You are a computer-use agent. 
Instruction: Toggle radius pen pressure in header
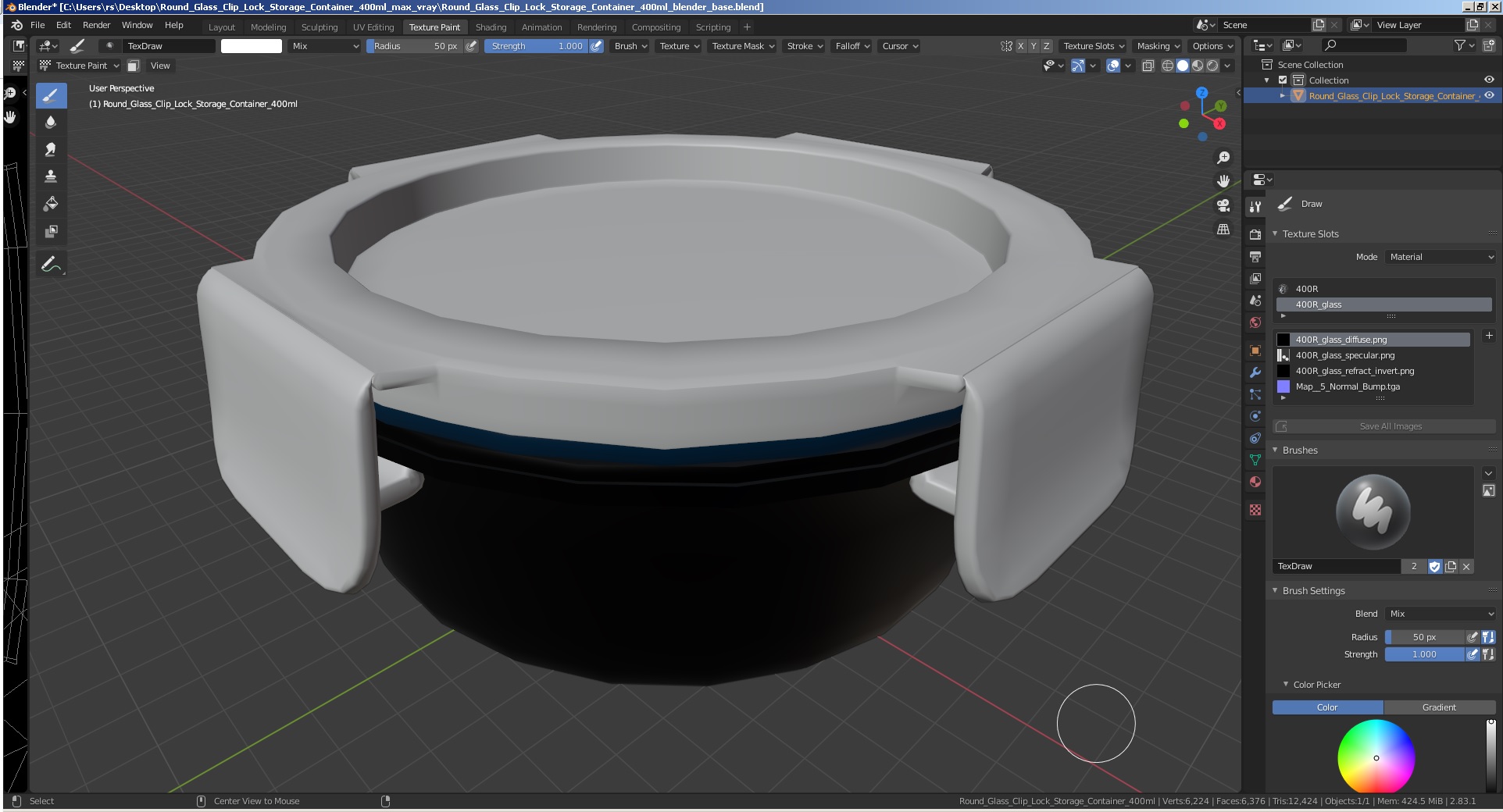point(471,46)
